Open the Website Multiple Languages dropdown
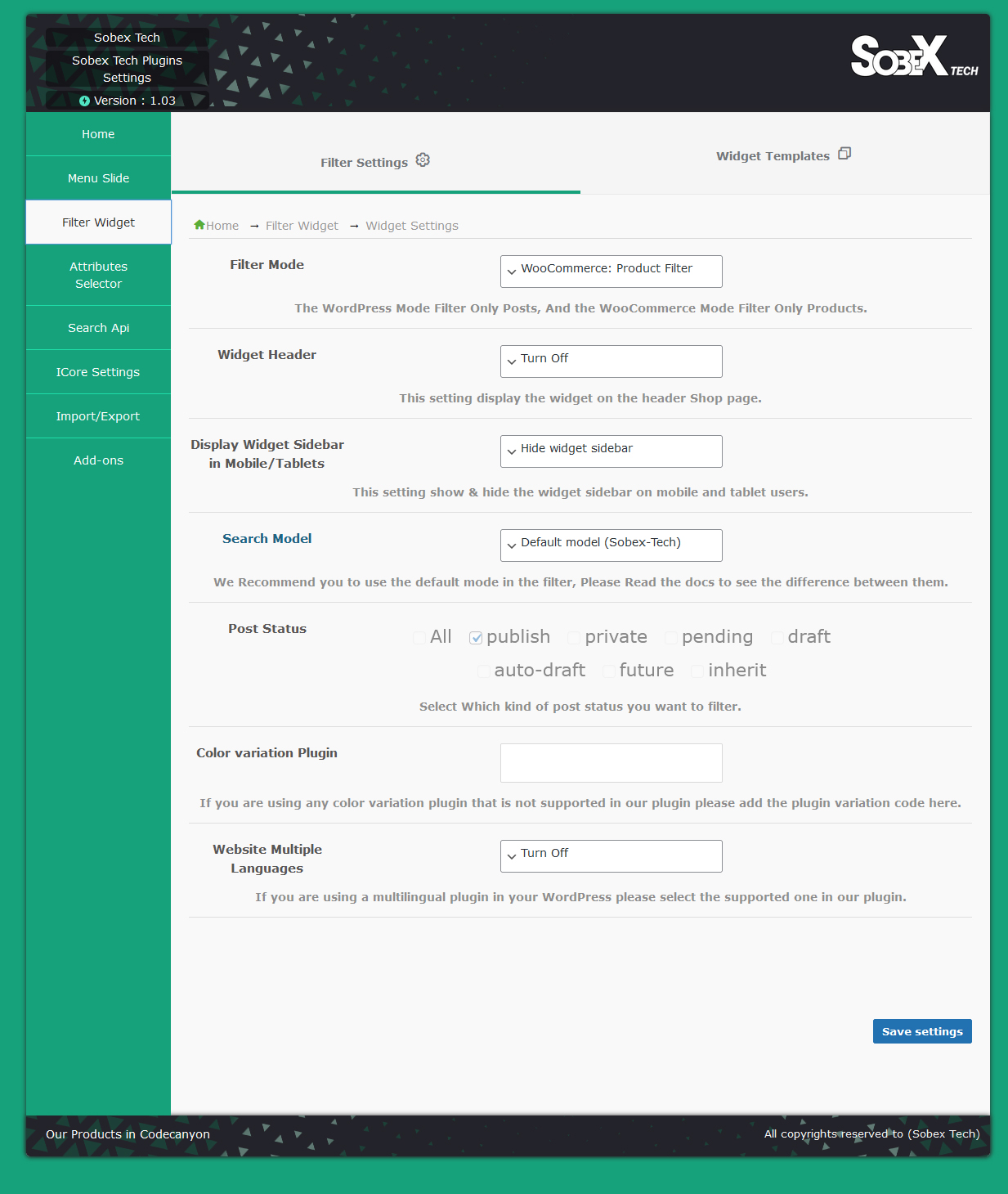 (612, 856)
